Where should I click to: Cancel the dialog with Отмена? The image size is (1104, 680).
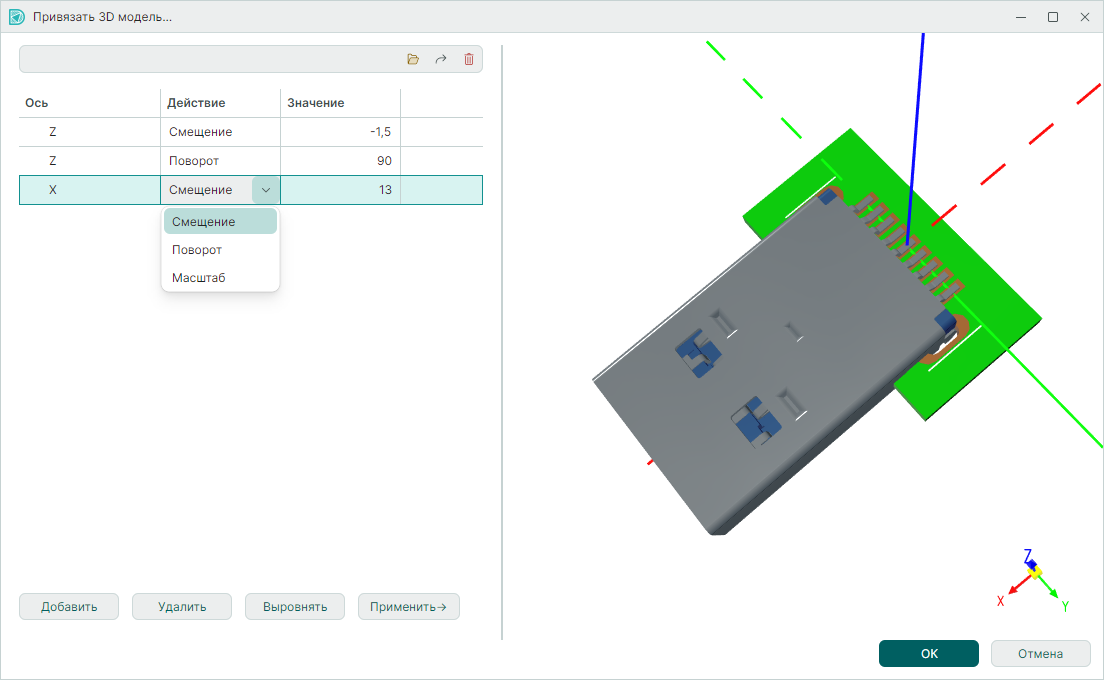(1040, 654)
